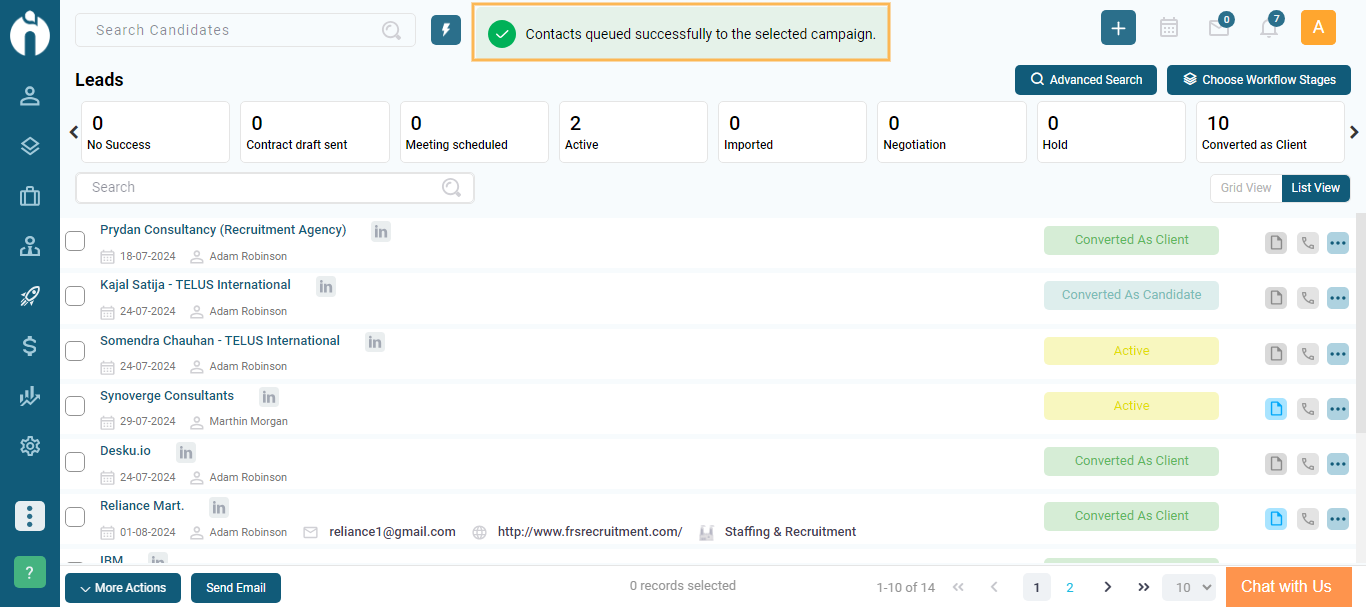
Task: Click the lightning bolt quick action icon
Action: point(446,30)
